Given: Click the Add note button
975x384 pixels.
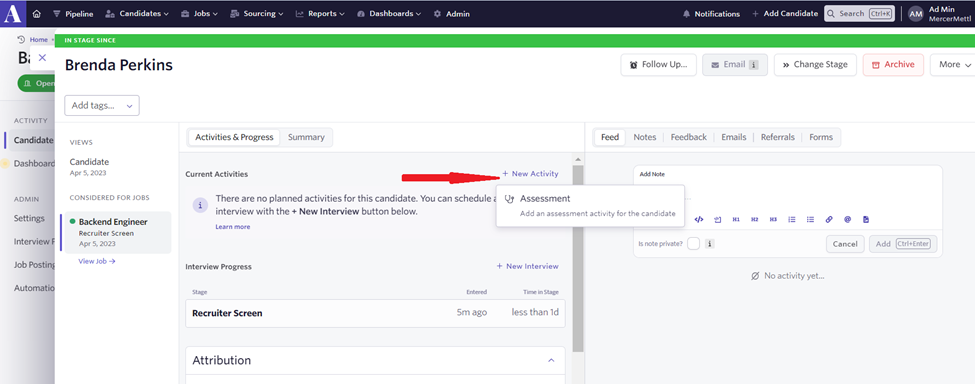Looking at the screenshot, I should tap(903, 244).
